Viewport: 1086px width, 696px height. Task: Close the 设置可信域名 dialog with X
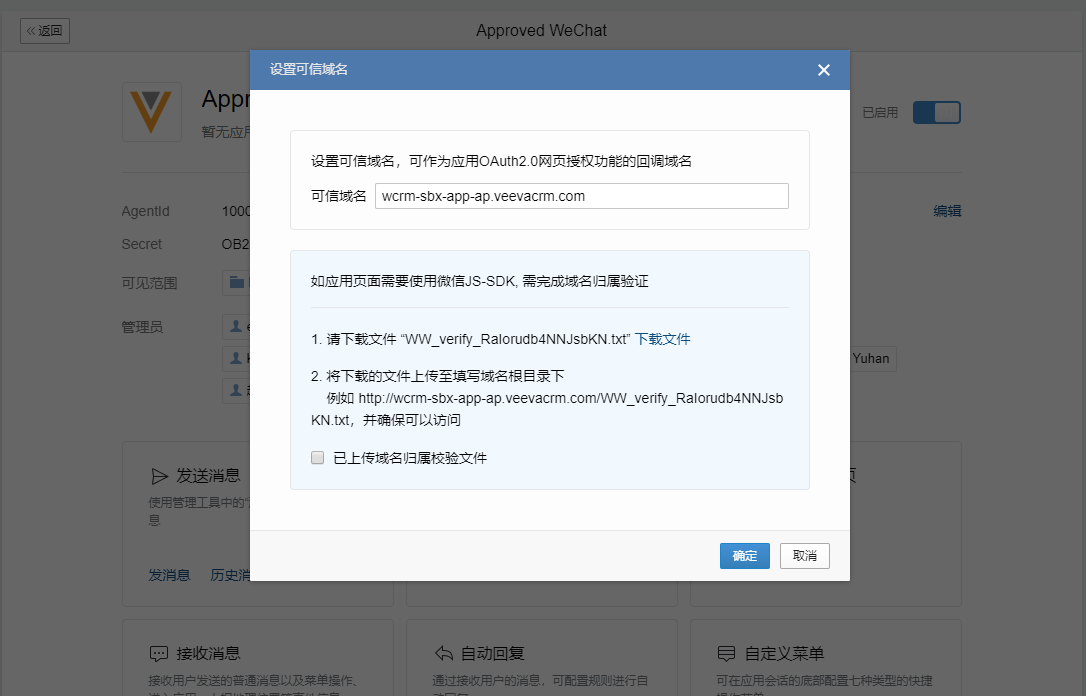tap(823, 70)
